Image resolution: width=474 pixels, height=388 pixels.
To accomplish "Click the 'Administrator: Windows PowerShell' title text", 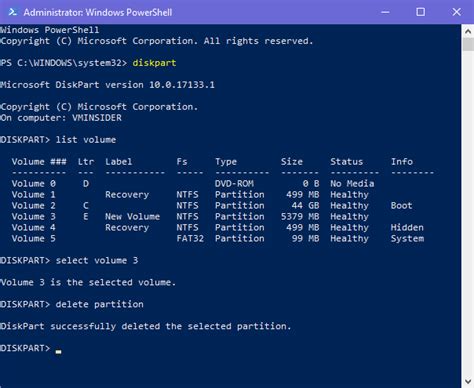I will point(98,13).
